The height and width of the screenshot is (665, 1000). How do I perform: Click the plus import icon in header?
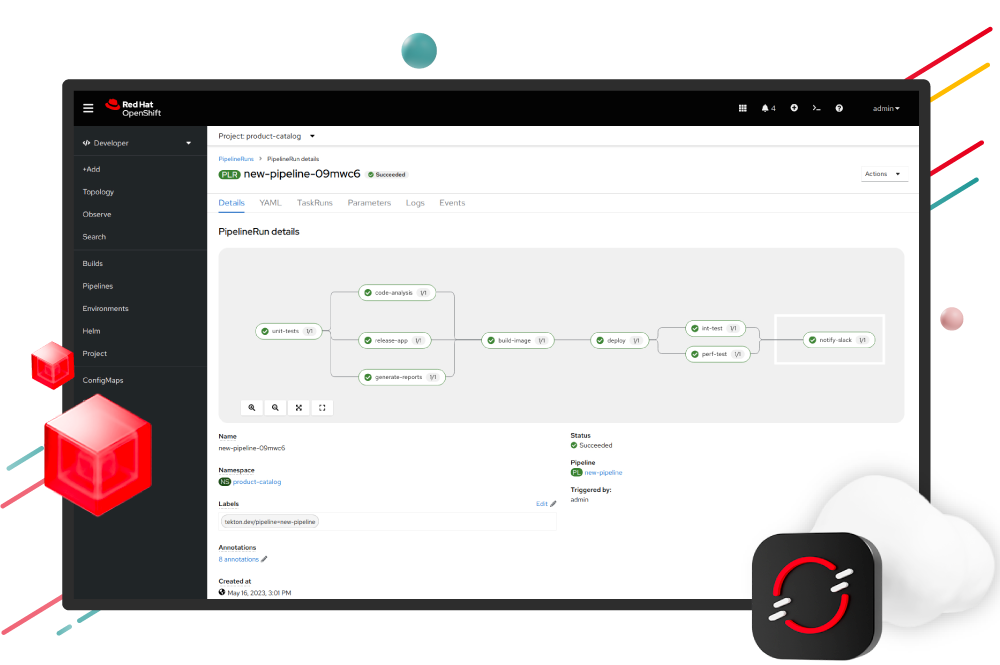click(794, 108)
